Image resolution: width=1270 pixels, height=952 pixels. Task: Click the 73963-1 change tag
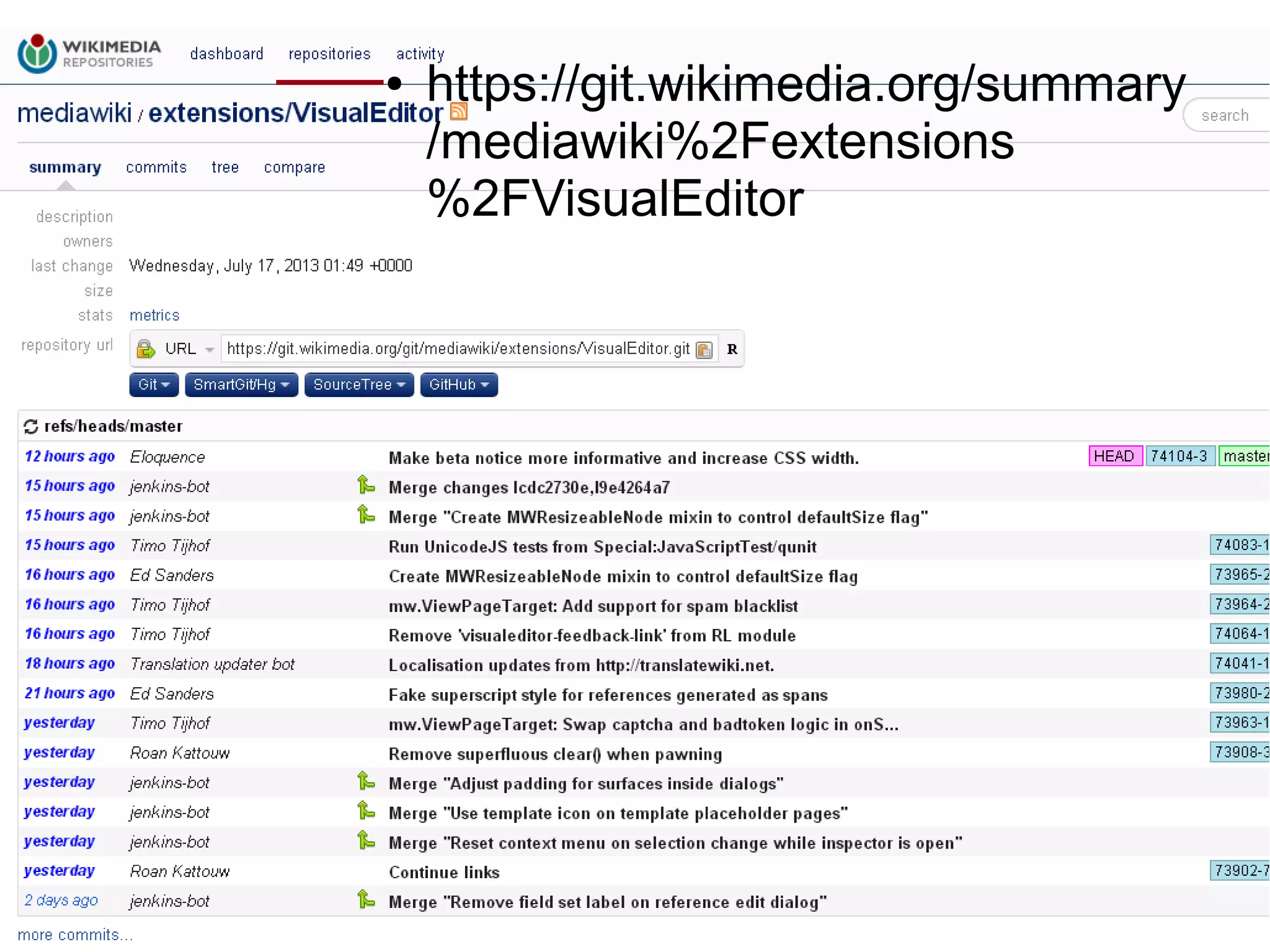pyautogui.click(x=1240, y=723)
